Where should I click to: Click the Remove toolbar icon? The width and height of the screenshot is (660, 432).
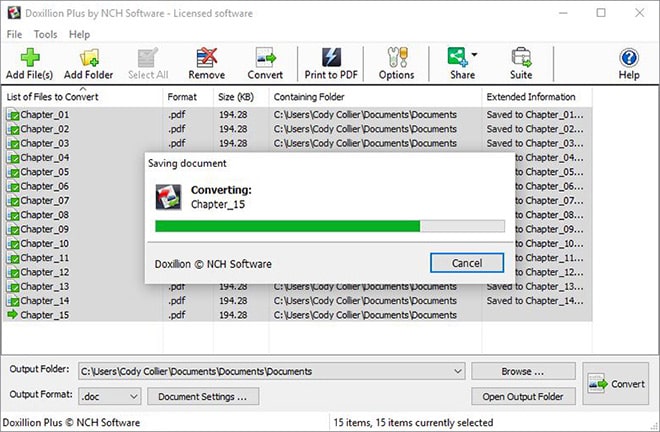[x=207, y=58]
